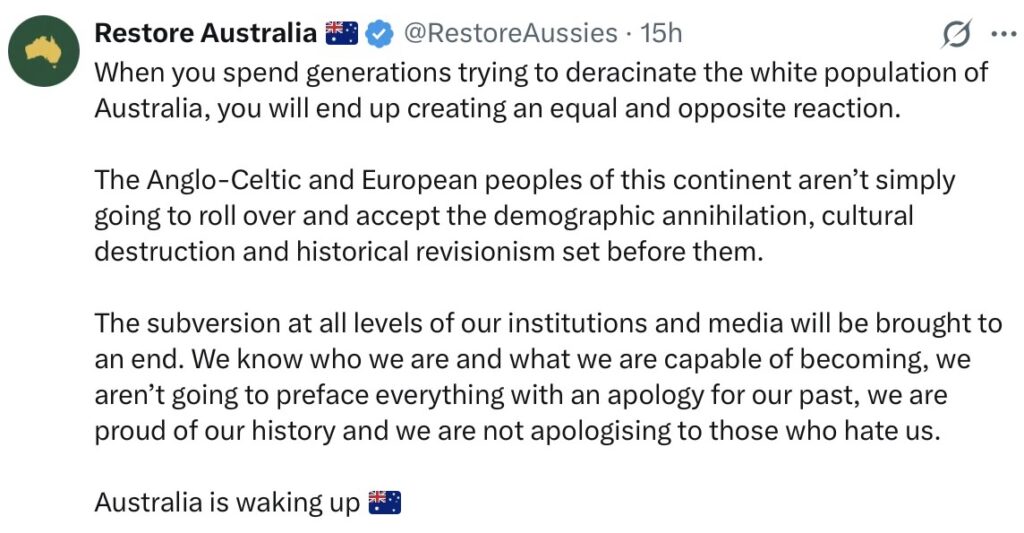Click the yellow Australia map in avatar
Screen dimensions: 1024x533
click(x=43, y=50)
